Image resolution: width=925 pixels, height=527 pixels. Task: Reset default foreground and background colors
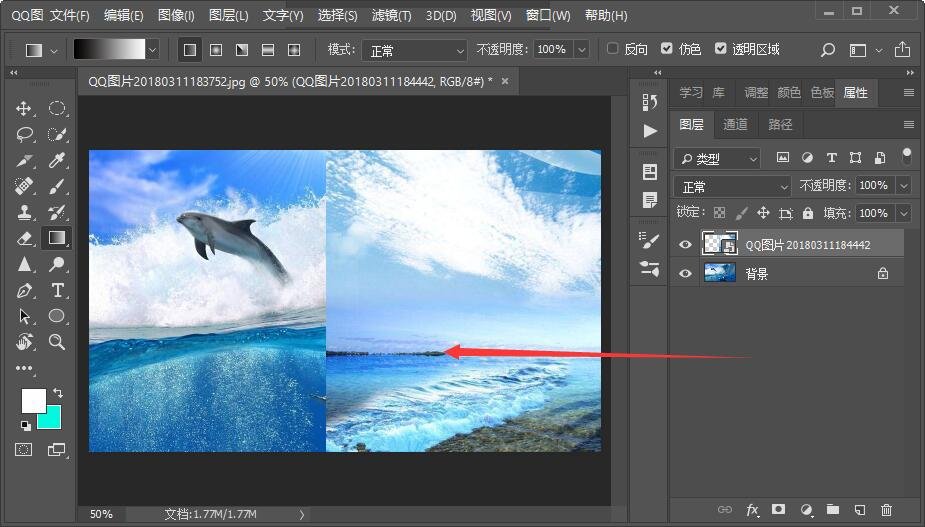click(x=25, y=425)
